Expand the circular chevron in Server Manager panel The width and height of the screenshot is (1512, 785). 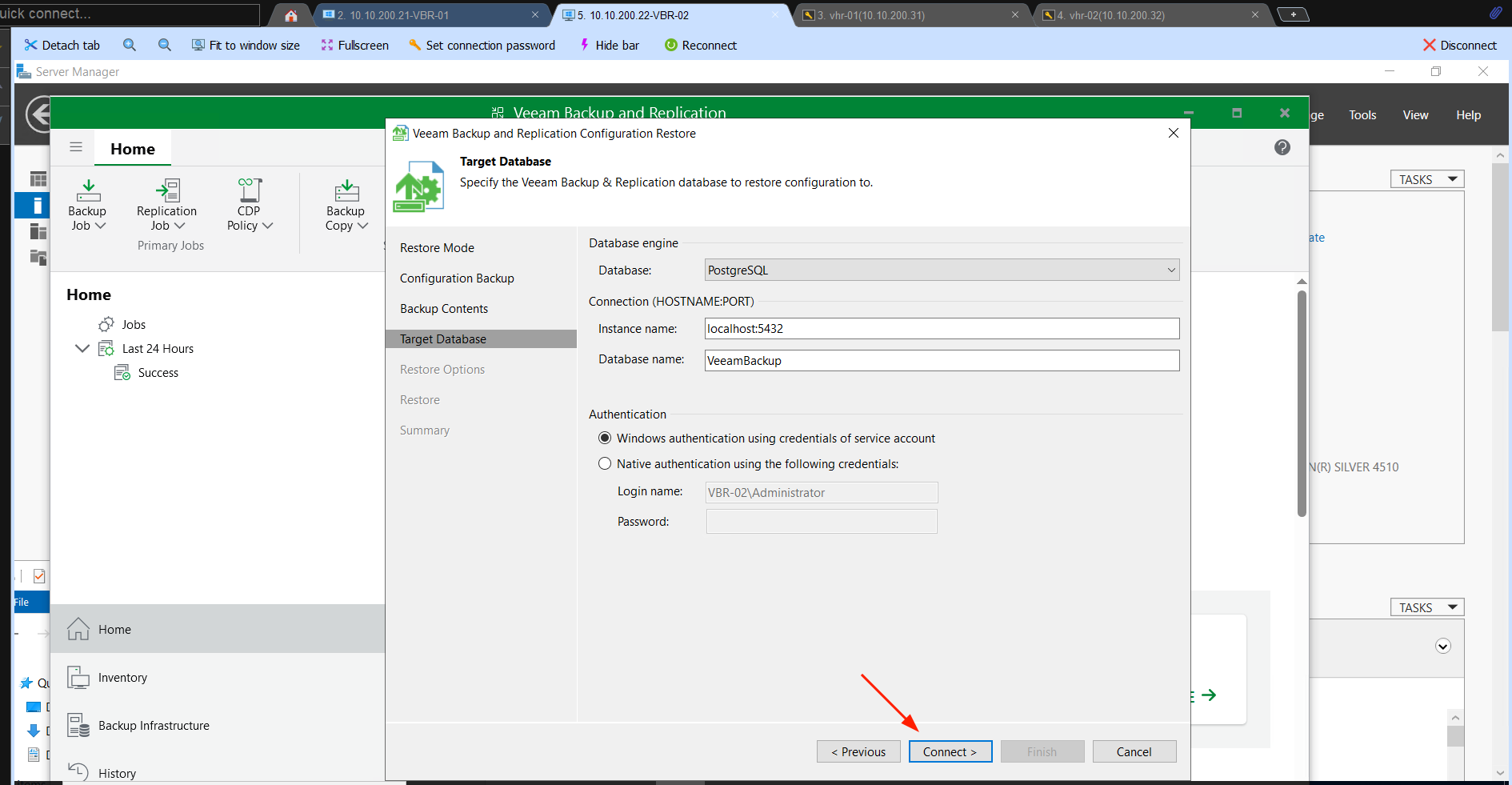point(1443,646)
